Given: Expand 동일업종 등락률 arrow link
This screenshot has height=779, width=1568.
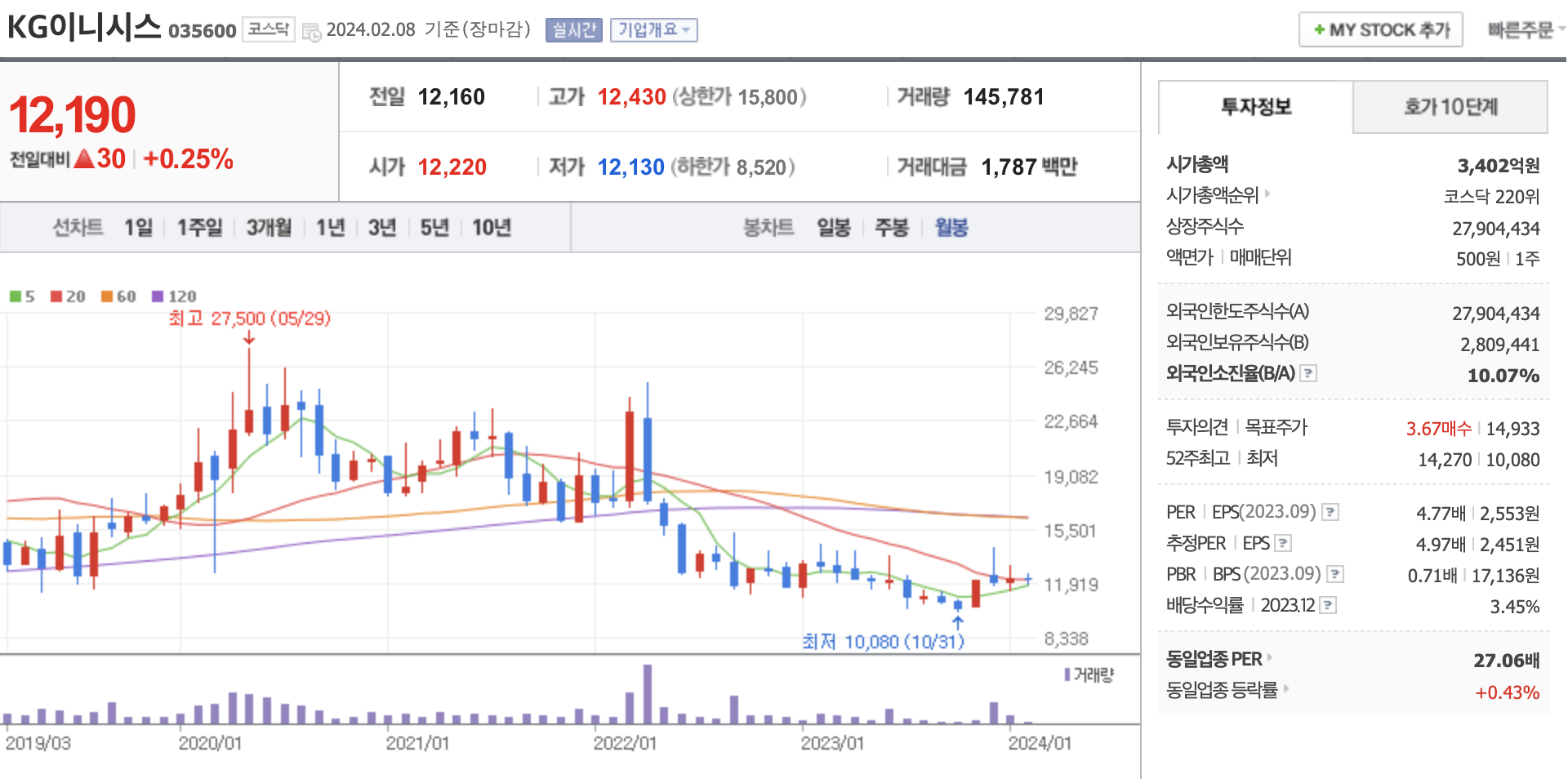Looking at the screenshot, I should [x=1285, y=688].
